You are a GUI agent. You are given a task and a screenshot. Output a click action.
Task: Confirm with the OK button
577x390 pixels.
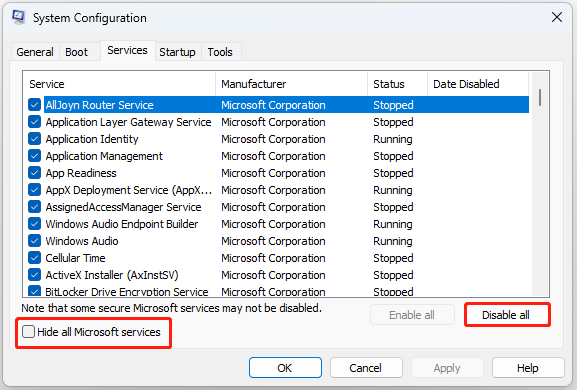point(285,368)
